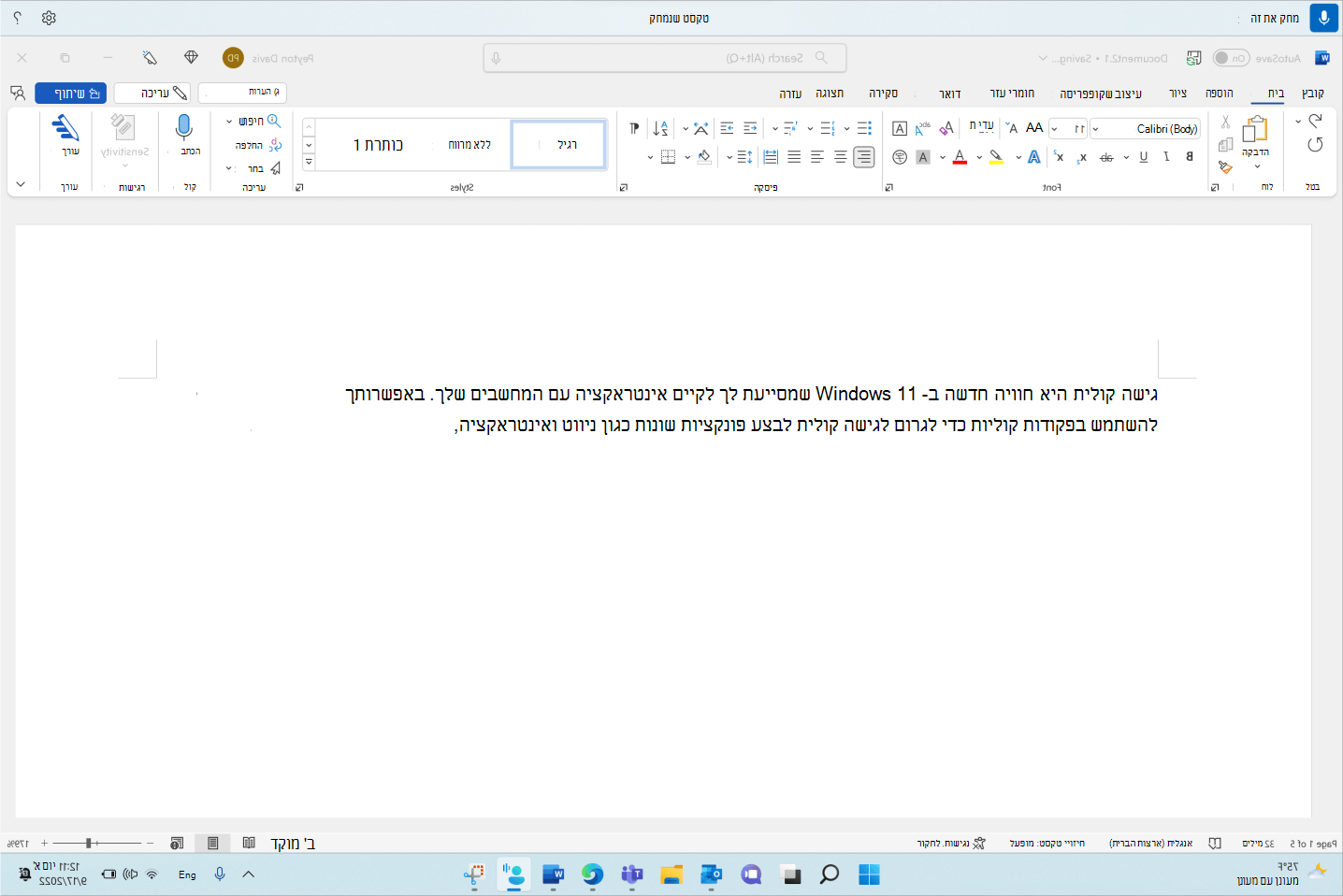
Task: Click the shading paint bucket icon
Action: point(704,157)
